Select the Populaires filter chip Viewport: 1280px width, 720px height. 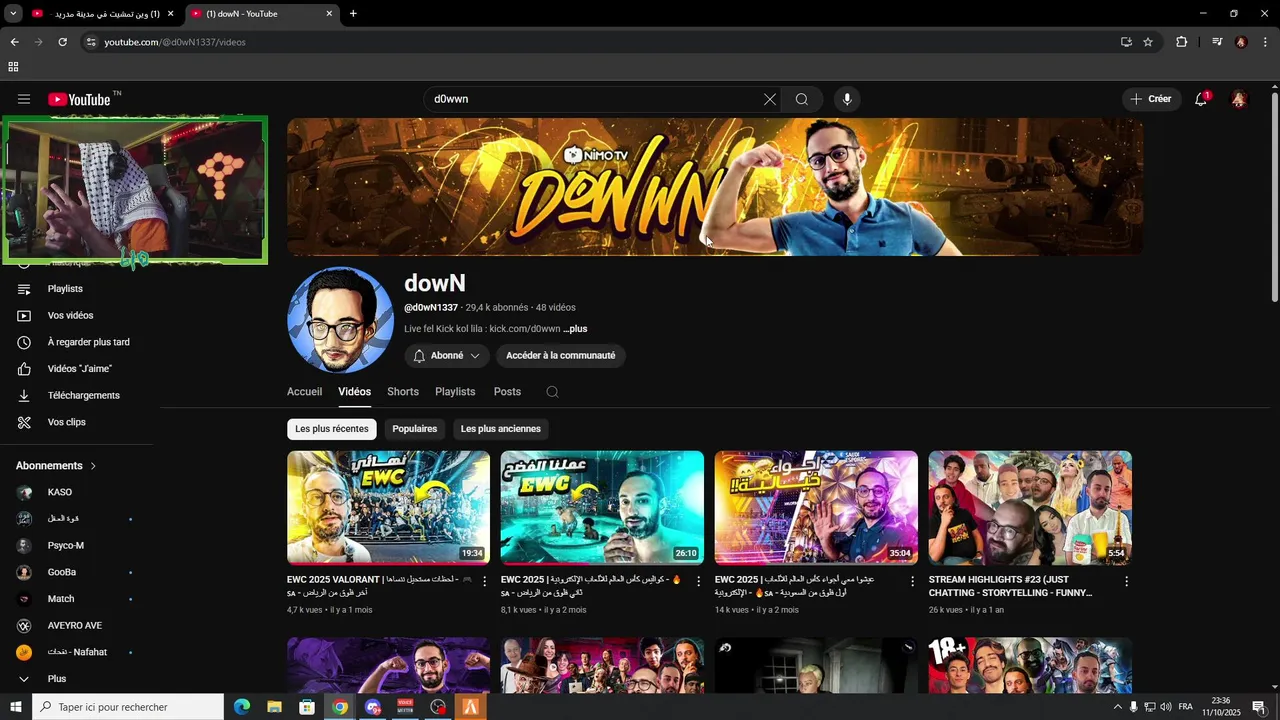415,429
